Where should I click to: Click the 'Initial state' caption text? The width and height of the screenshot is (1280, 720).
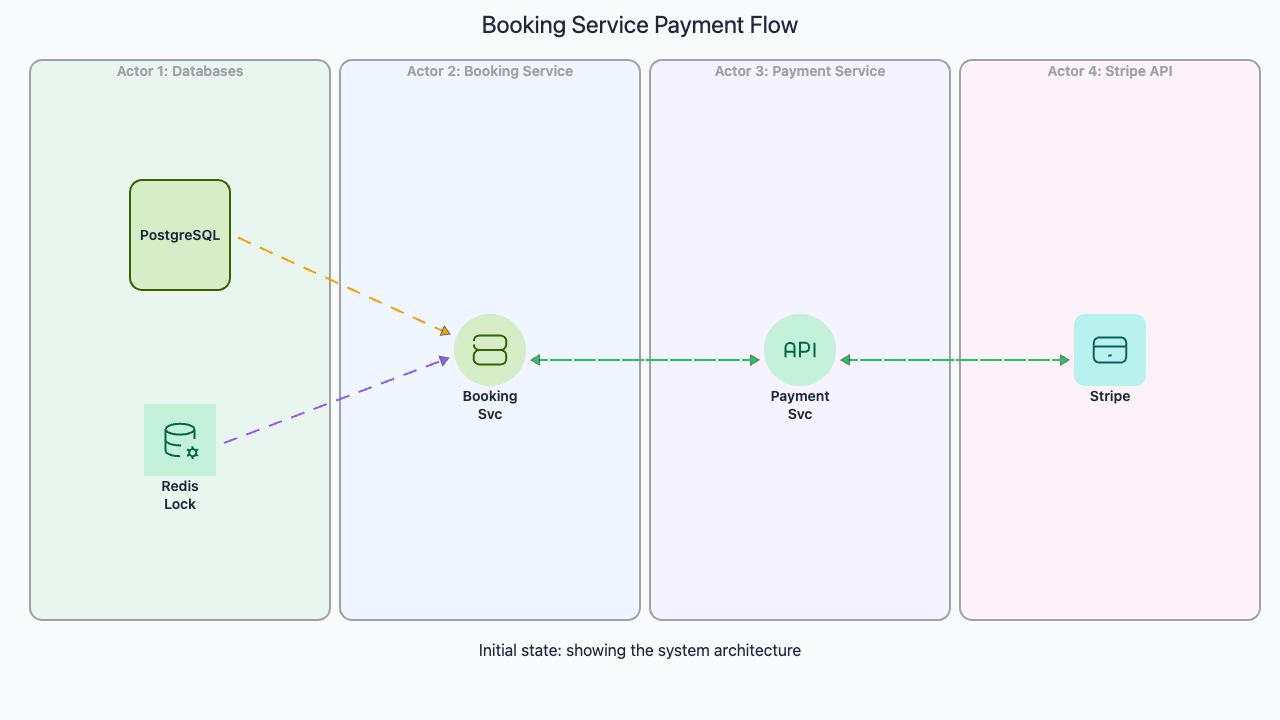[x=640, y=650]
